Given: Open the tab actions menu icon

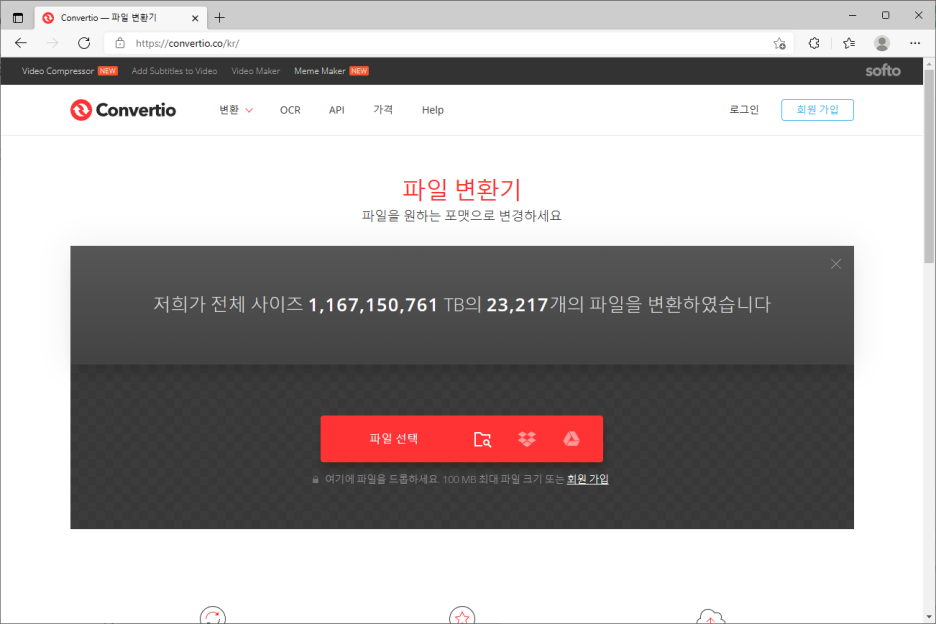Looking at the screenshot, I should 18,18.
